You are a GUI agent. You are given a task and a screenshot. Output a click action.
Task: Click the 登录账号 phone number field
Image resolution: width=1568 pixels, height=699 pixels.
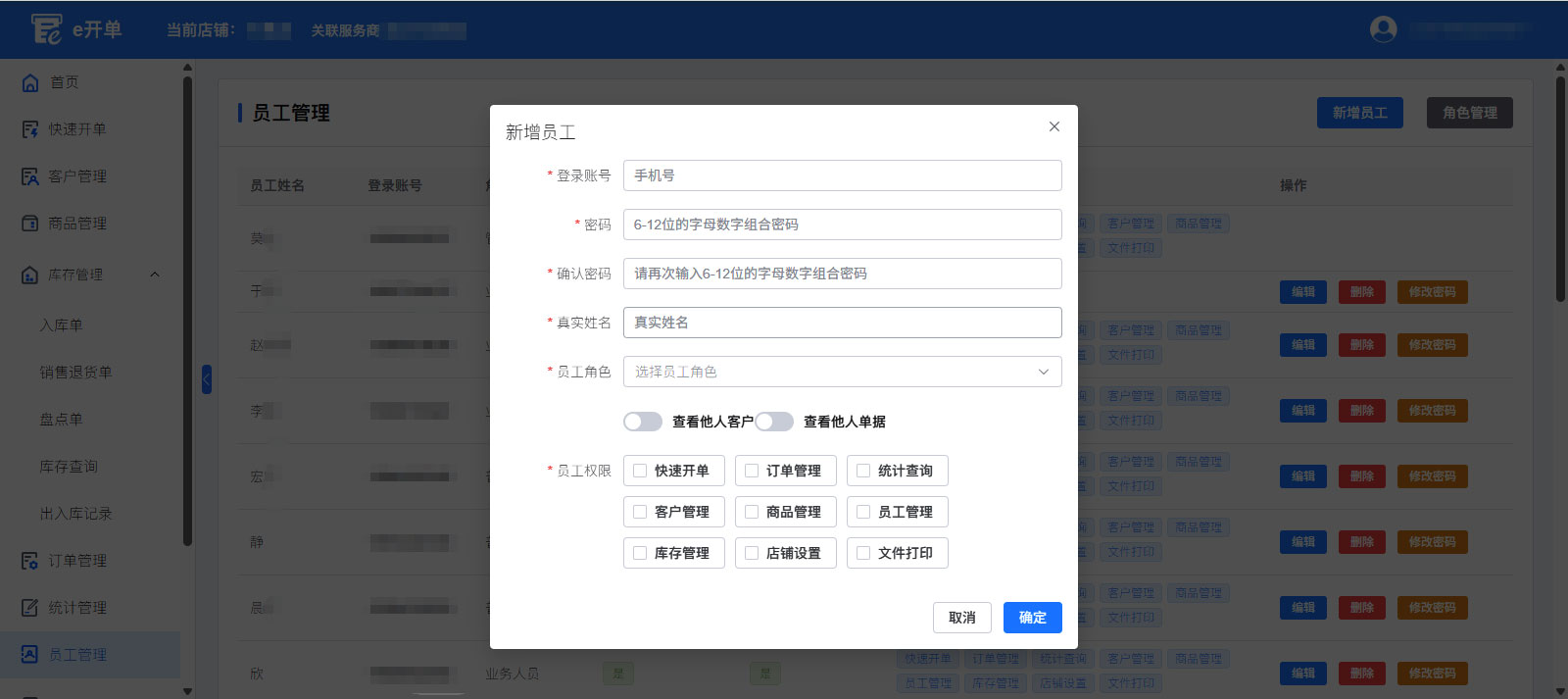tap(842, 175)
